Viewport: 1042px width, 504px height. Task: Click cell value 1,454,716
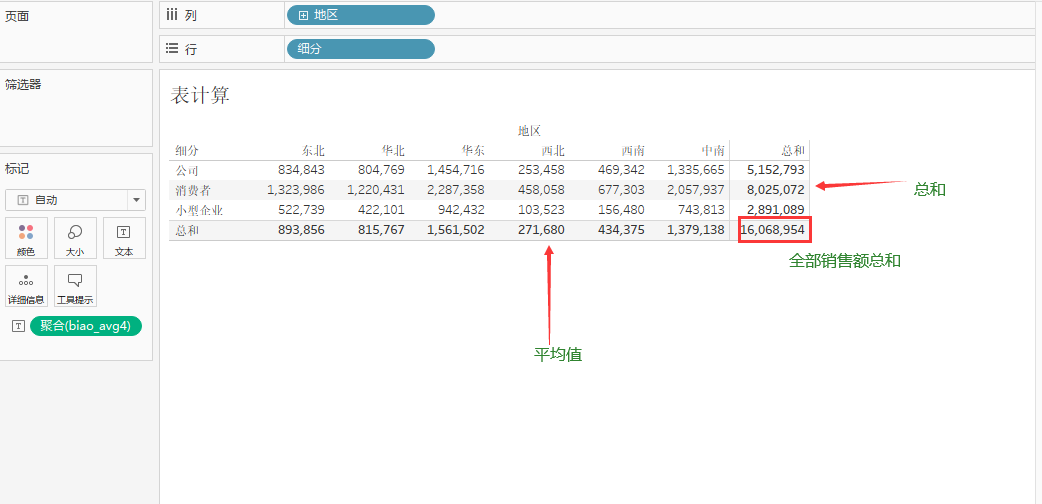[456, 170]
